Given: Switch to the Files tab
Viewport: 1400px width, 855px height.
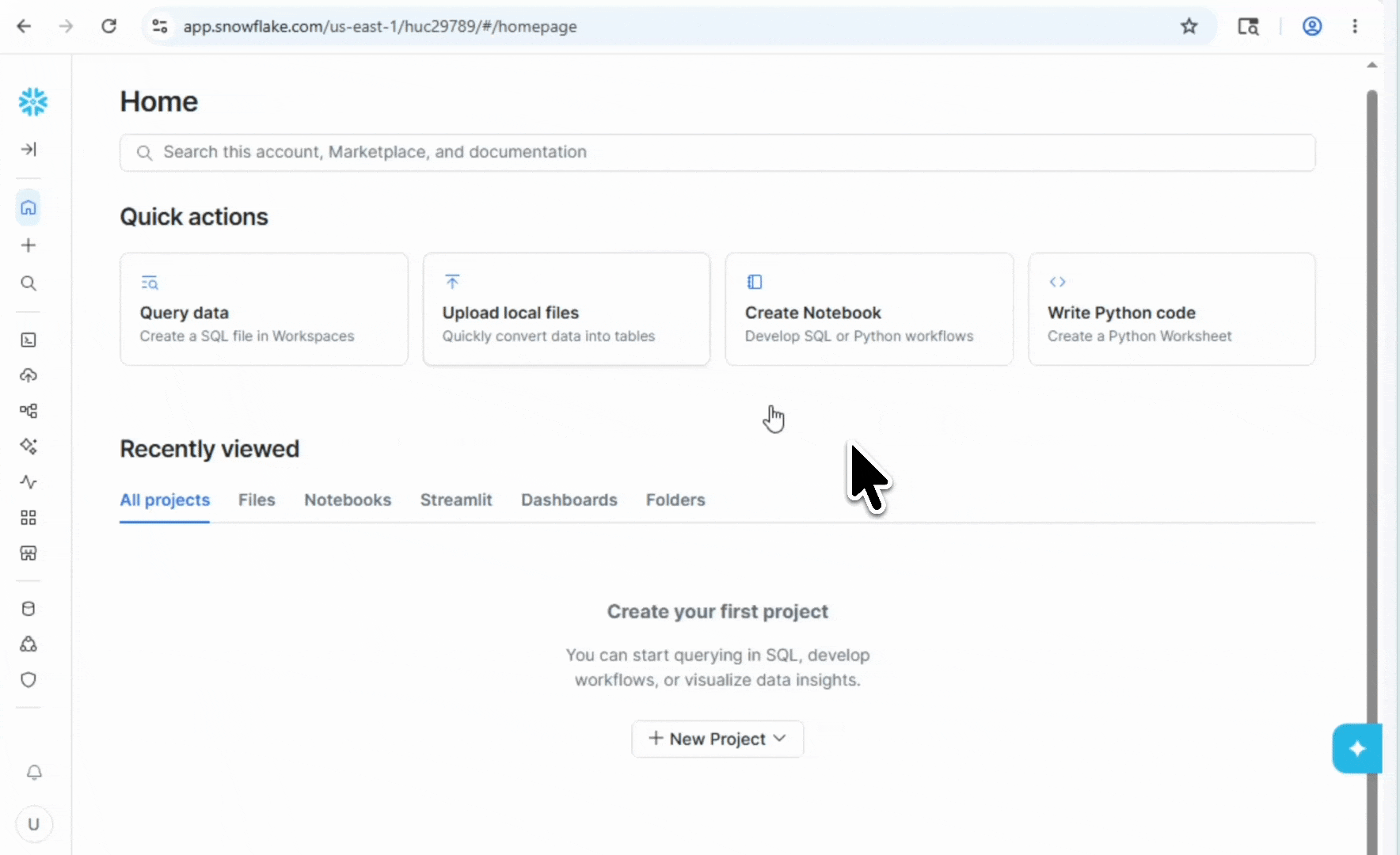Looking at the screenshot, I should coord(257,500).
